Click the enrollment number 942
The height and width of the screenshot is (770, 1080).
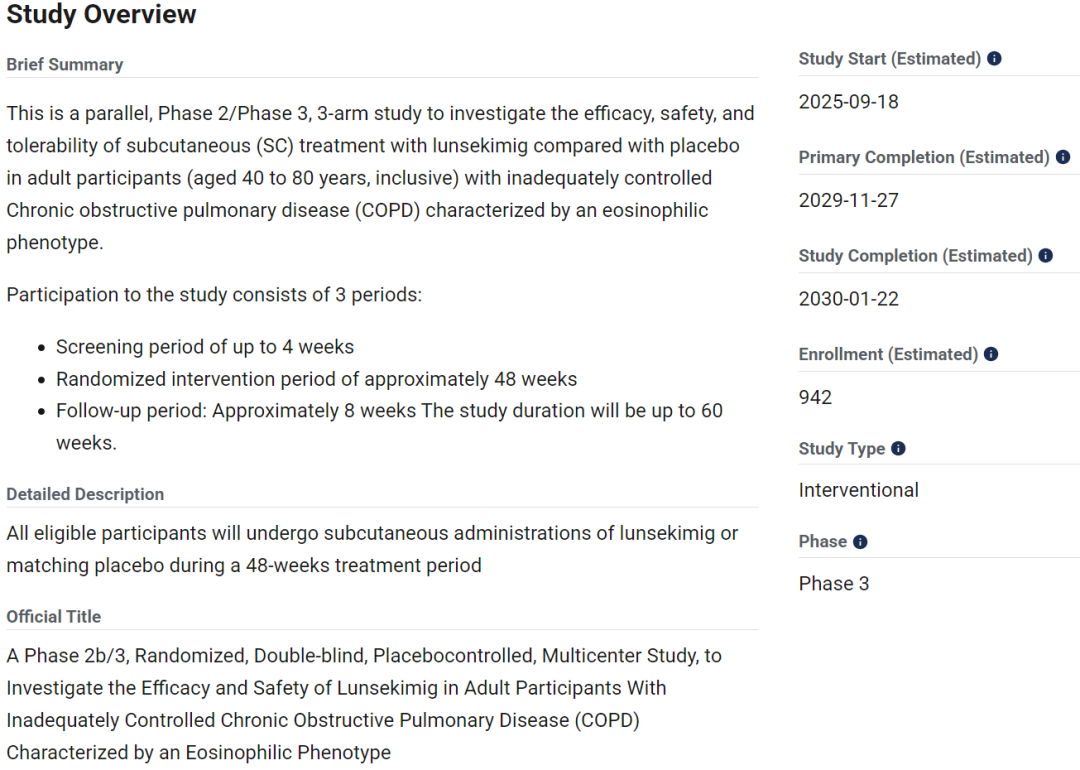(816, 397)
